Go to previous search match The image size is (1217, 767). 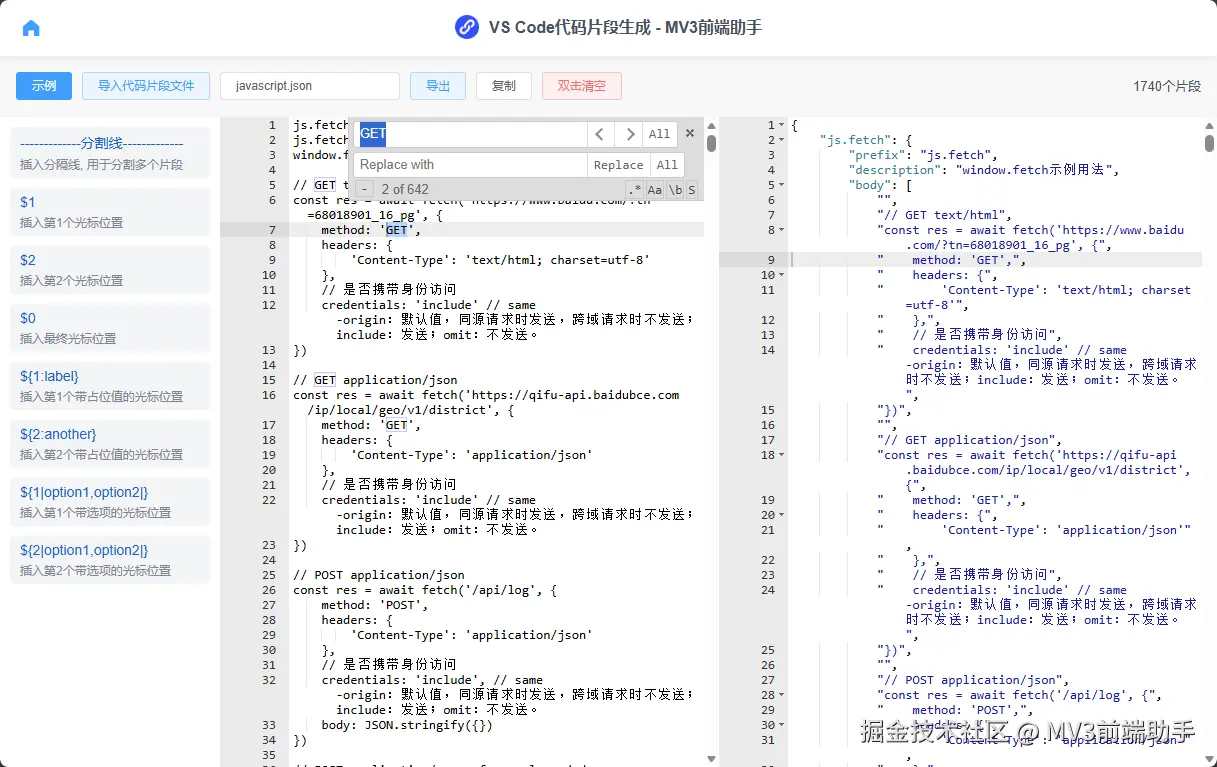[600, 134]
